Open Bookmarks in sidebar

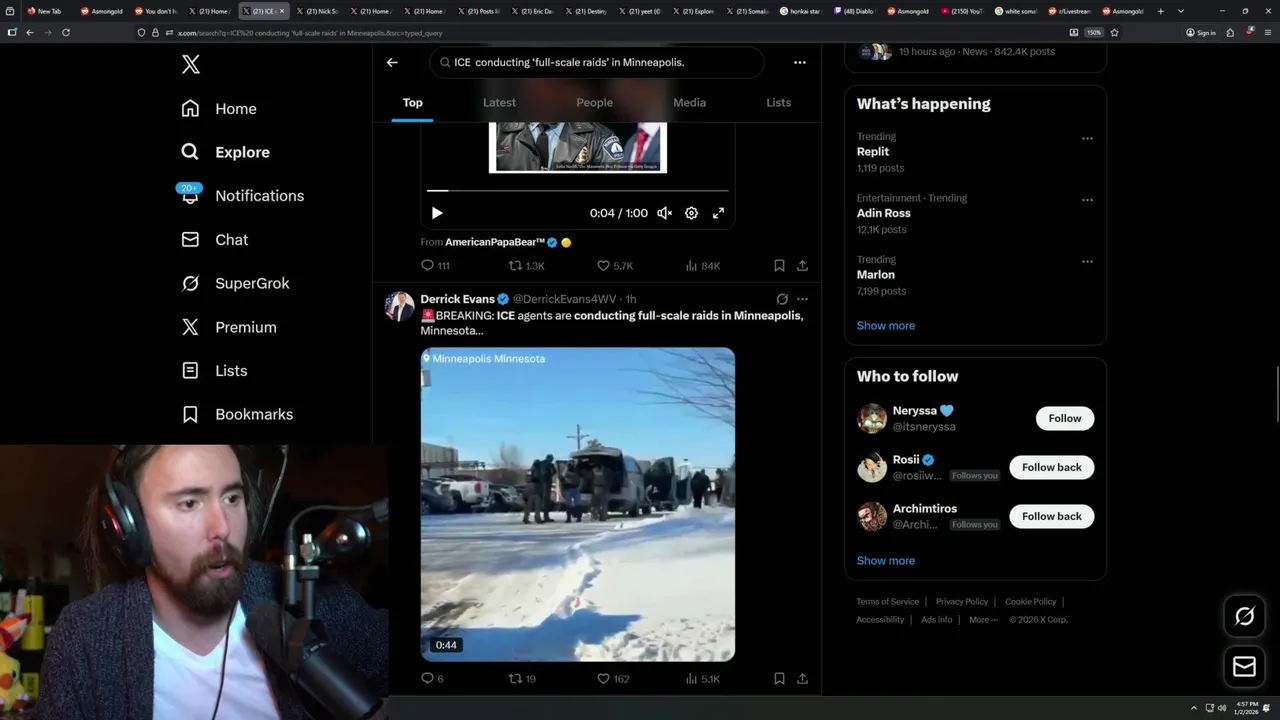[237, 414]
